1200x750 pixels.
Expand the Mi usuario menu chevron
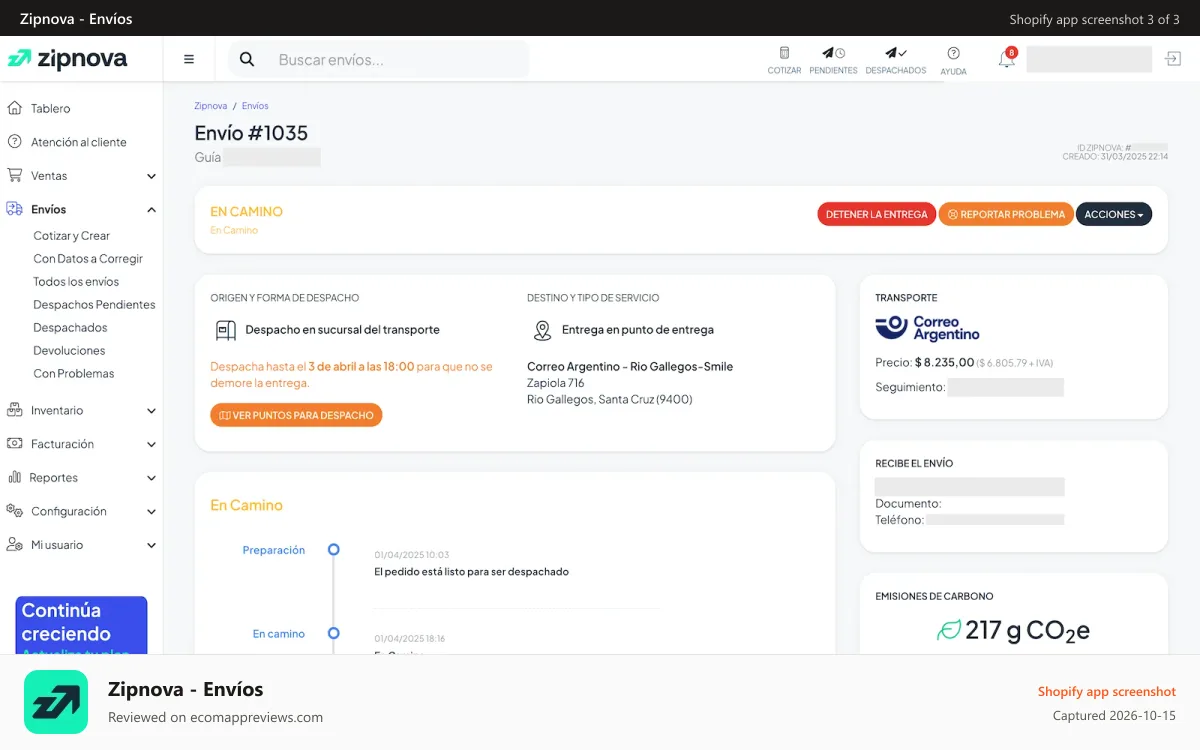[152, 546]
